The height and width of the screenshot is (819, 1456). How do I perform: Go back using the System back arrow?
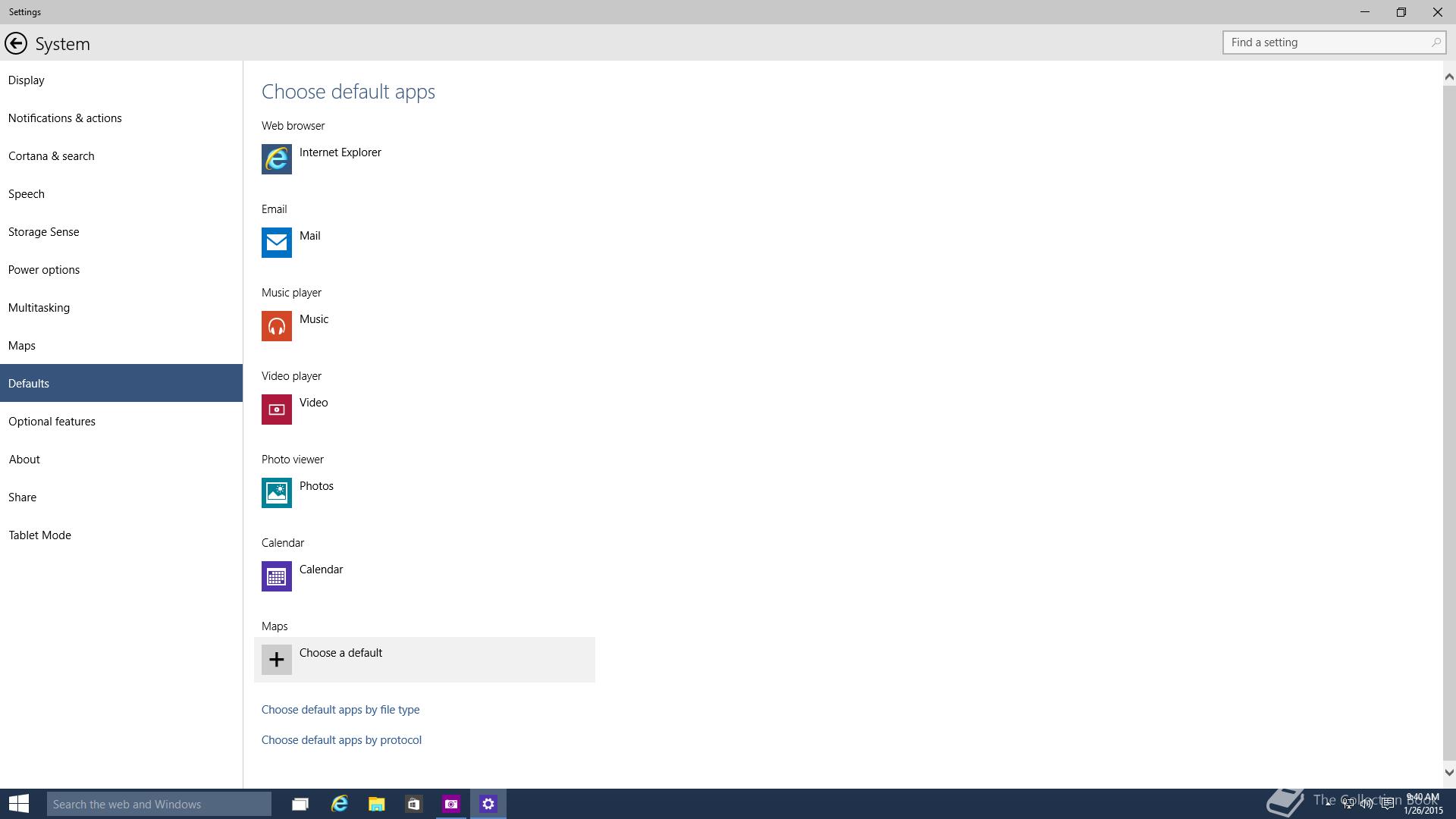[16, 43]
